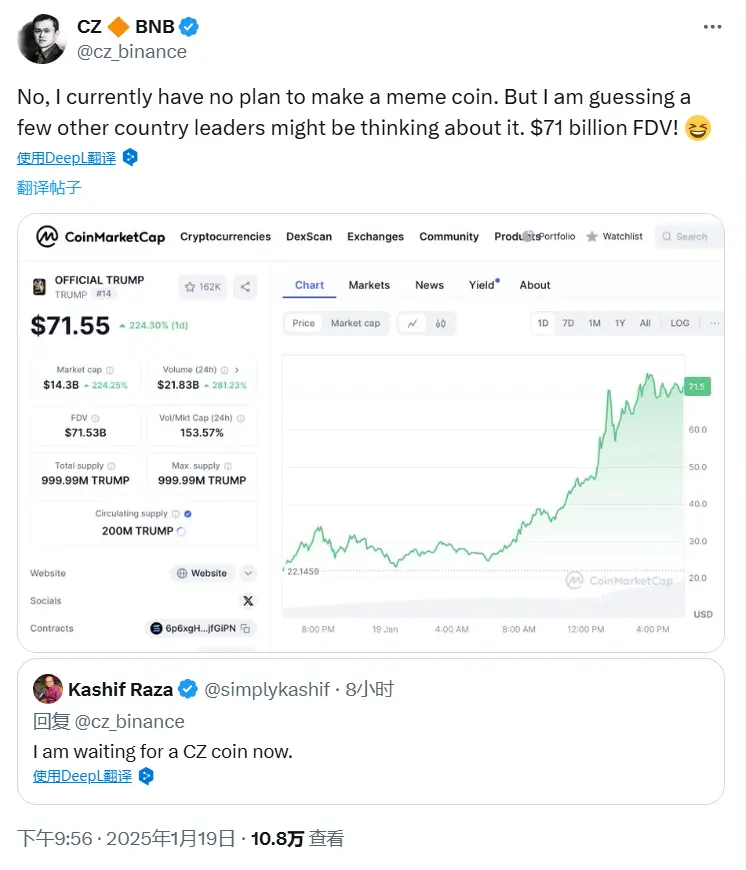Click the X social icon in Socials row

[x=248, y=601]
